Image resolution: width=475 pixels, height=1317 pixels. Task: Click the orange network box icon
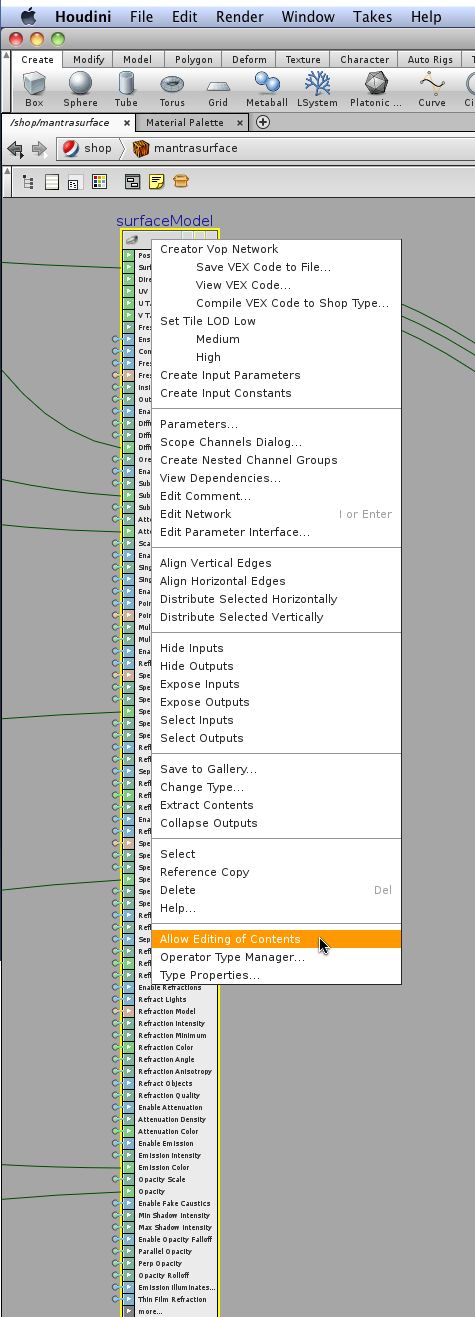[181, 182]
